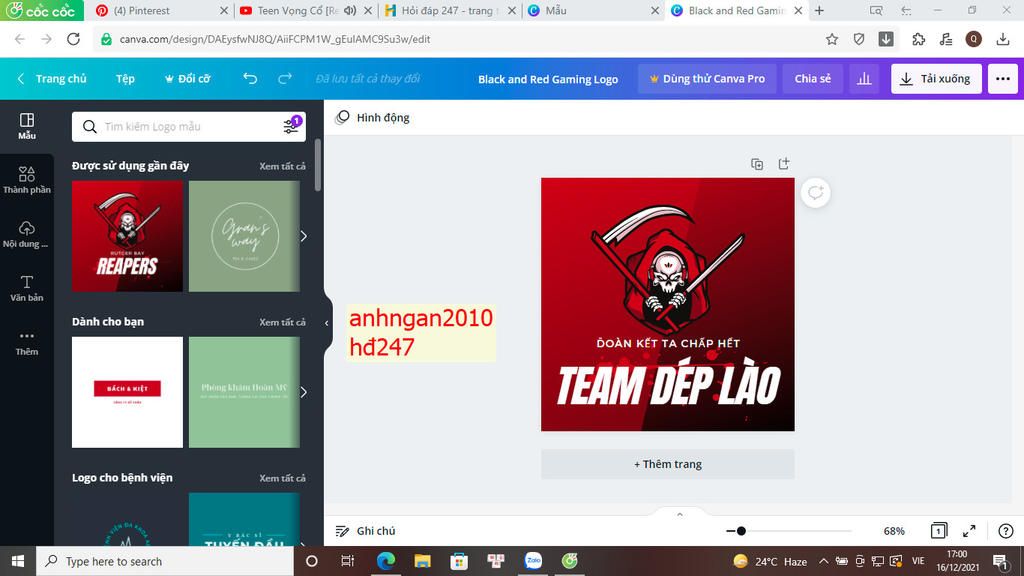The width and height of the screenshot is (1024, 576).
Task: Click the browser address bar URL
Action: [274, 39]
